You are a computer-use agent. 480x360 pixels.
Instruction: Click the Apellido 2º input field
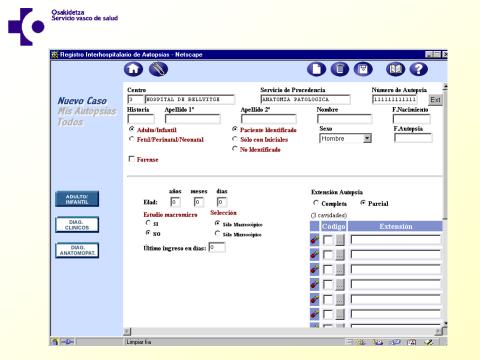tap(269, 119)
